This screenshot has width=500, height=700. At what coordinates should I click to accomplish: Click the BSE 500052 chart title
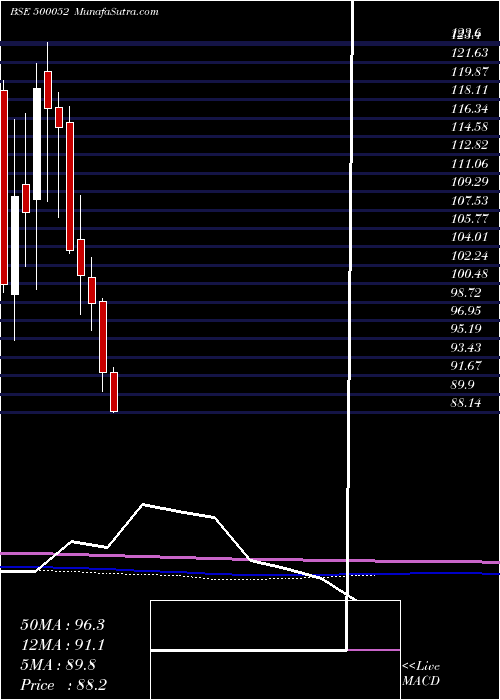(39, 12)
